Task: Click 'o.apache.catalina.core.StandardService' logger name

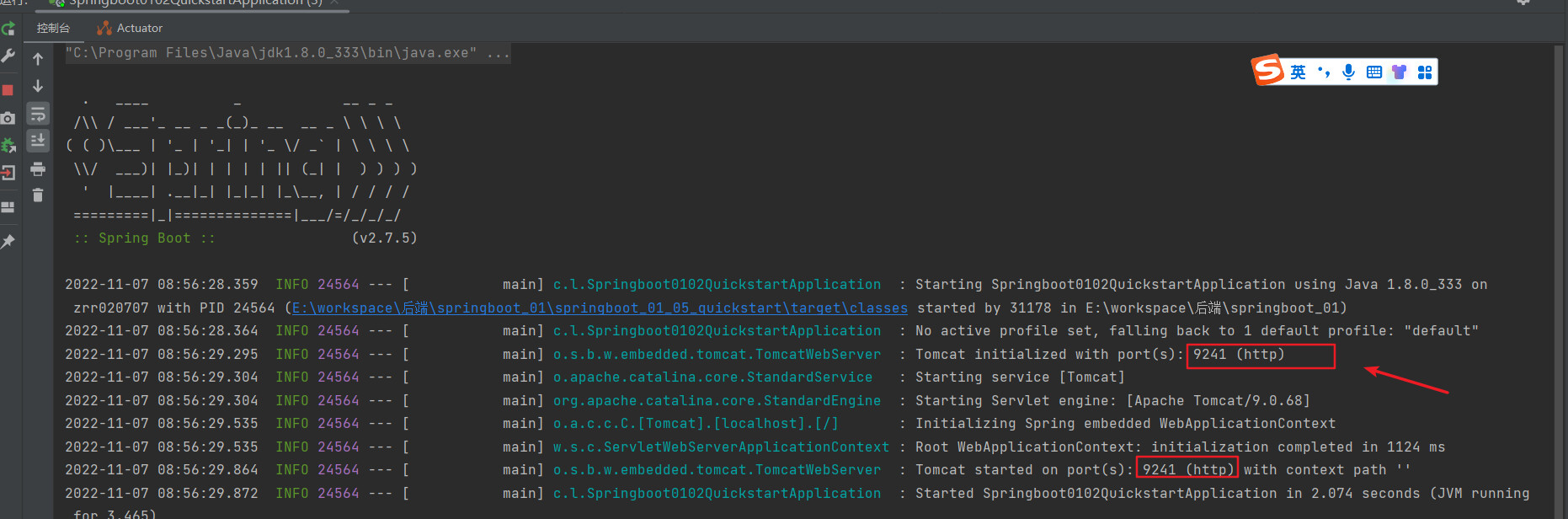Action: (712, 377)
